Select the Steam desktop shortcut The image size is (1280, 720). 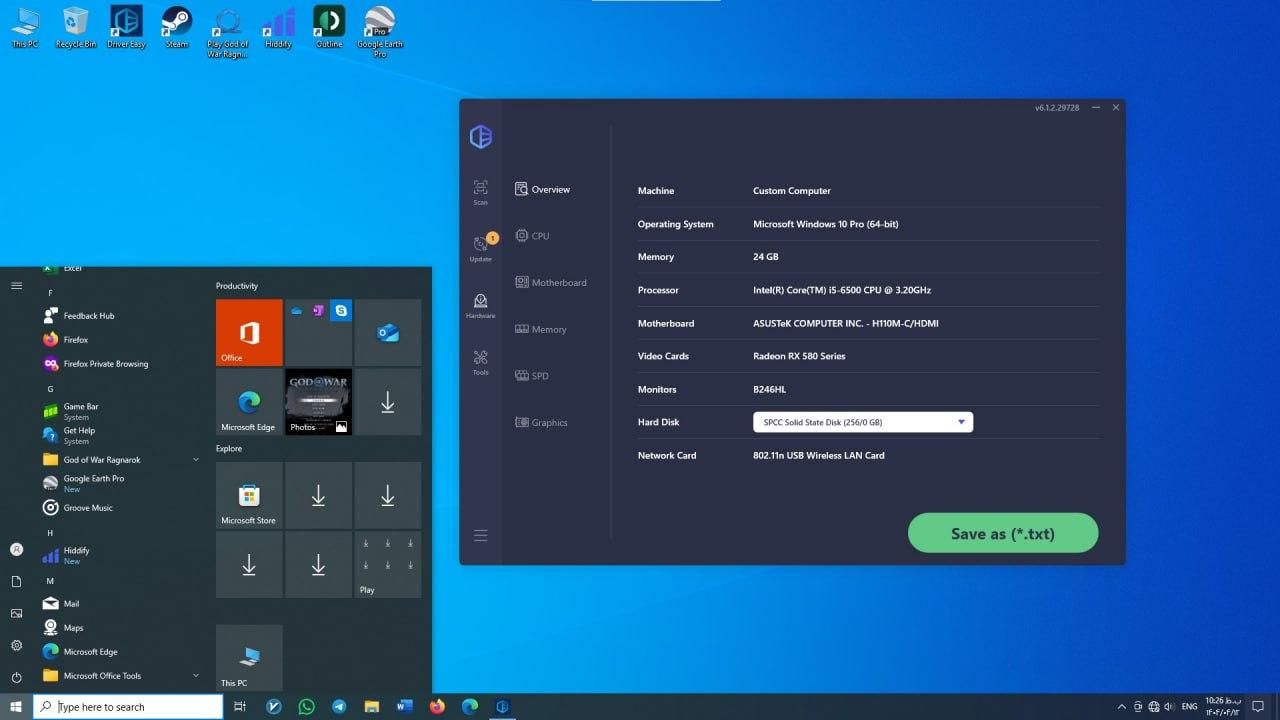point(177,27)
